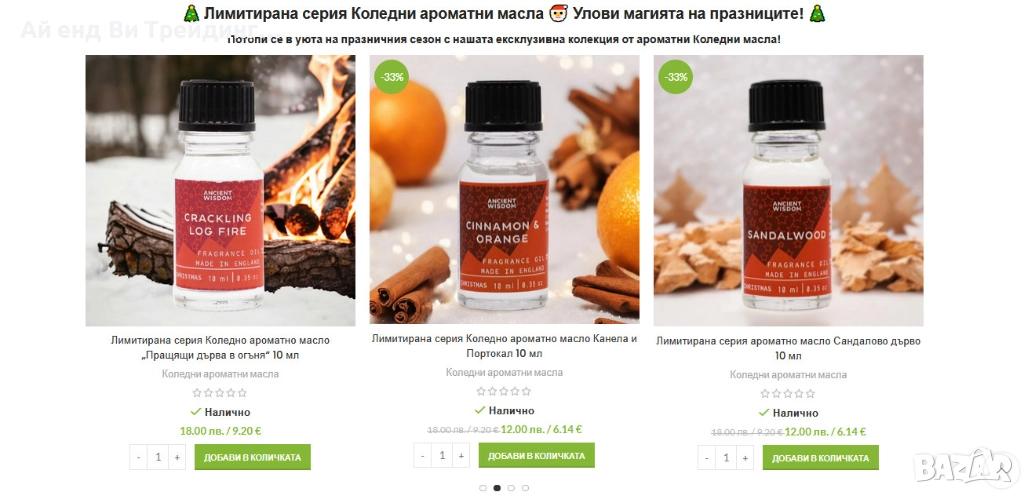
Task: Select the third carousel pagination dot
Action: [511, 488]
